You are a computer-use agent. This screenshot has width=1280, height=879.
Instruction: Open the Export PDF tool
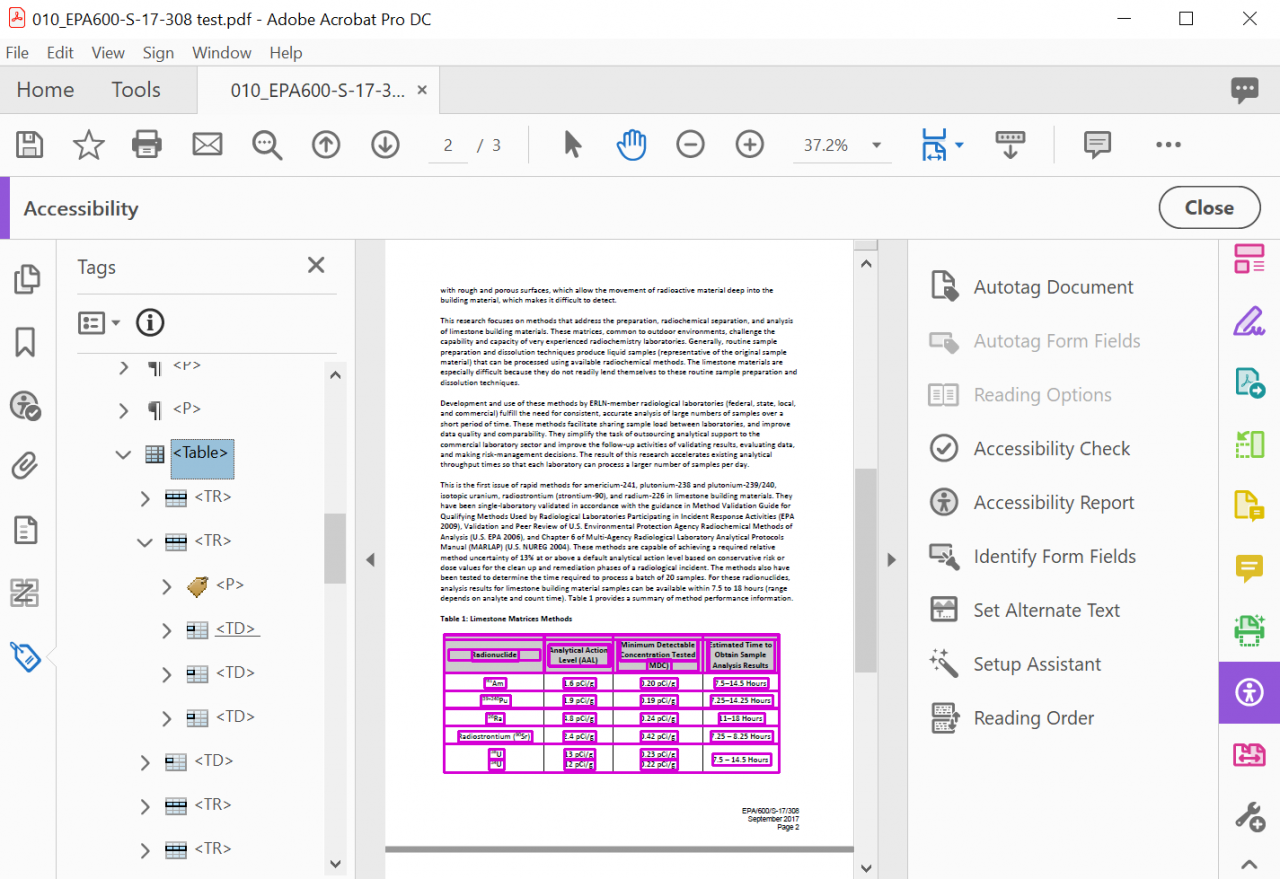click(x=1249, y=381)
